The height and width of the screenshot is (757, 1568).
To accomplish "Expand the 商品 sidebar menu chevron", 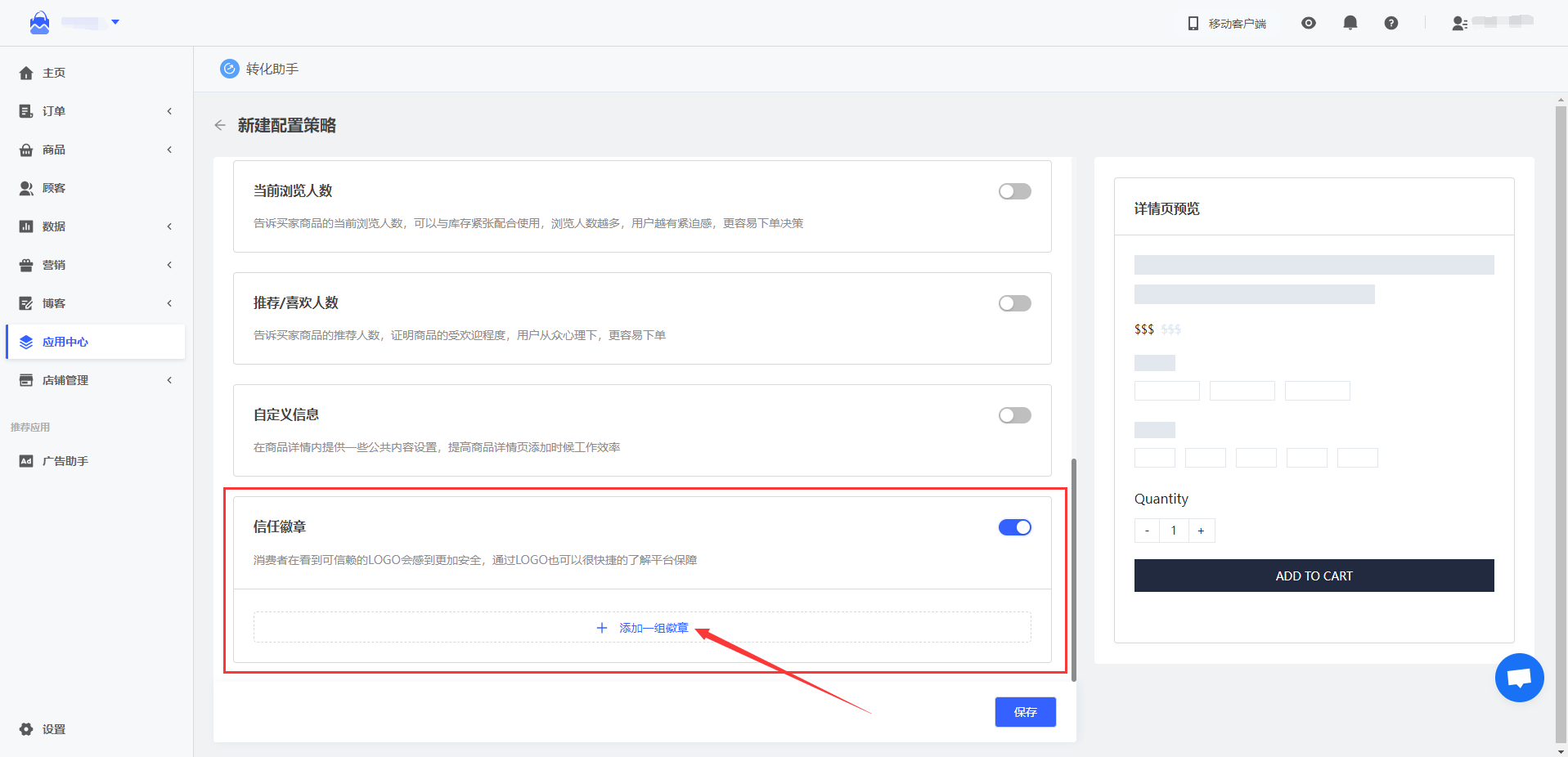I will pos(169,150).
